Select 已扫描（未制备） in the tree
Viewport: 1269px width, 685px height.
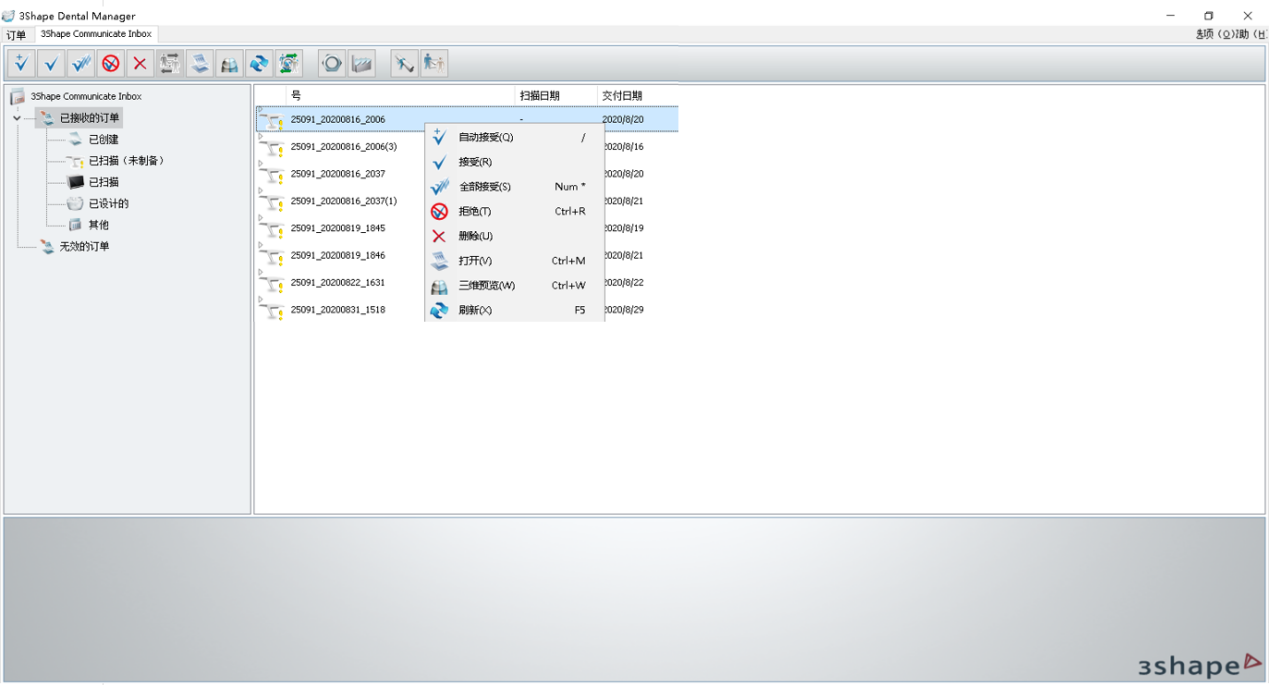click(x=126, y=161)
